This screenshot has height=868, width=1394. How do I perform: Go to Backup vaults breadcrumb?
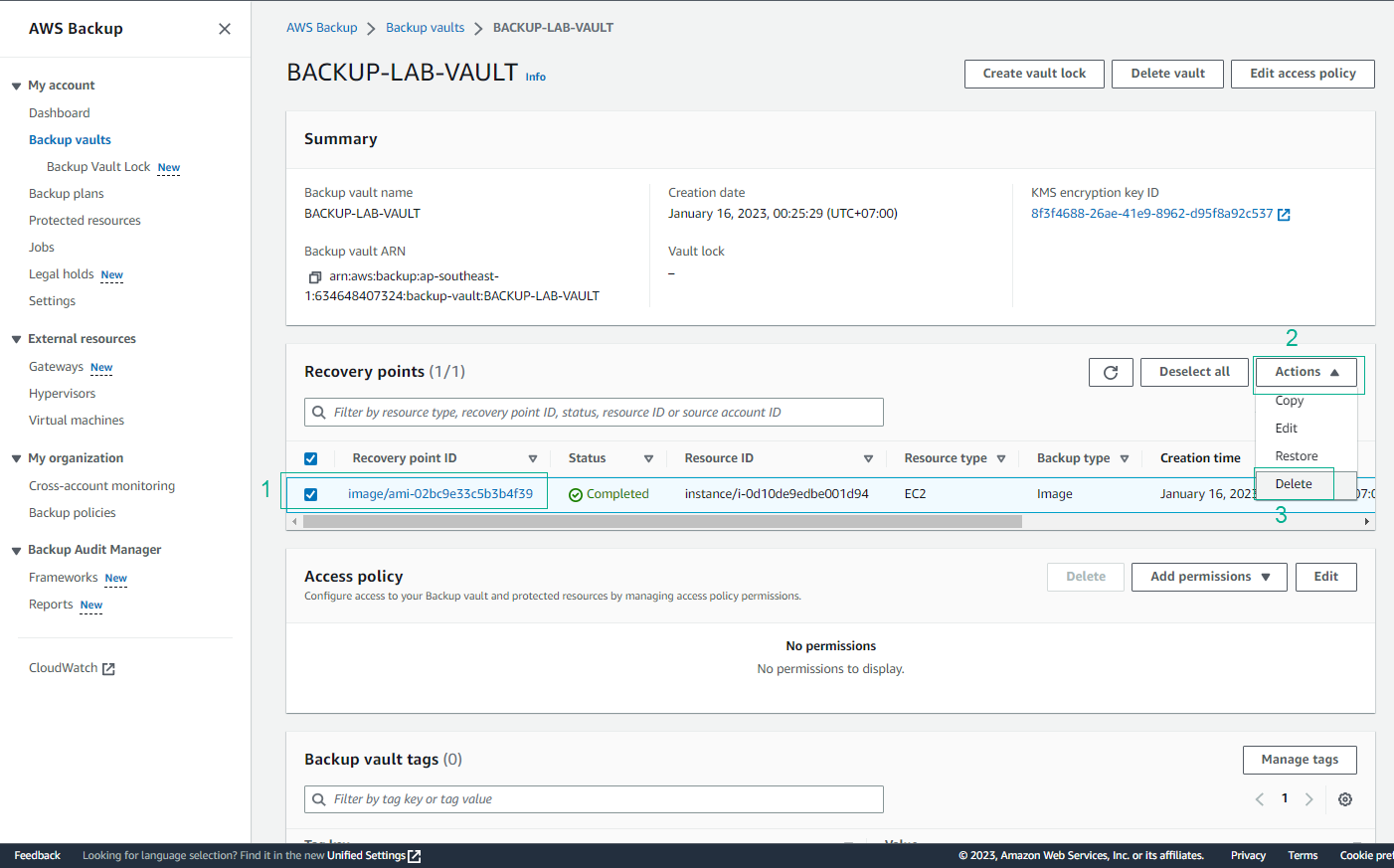[x=425, y=28]
